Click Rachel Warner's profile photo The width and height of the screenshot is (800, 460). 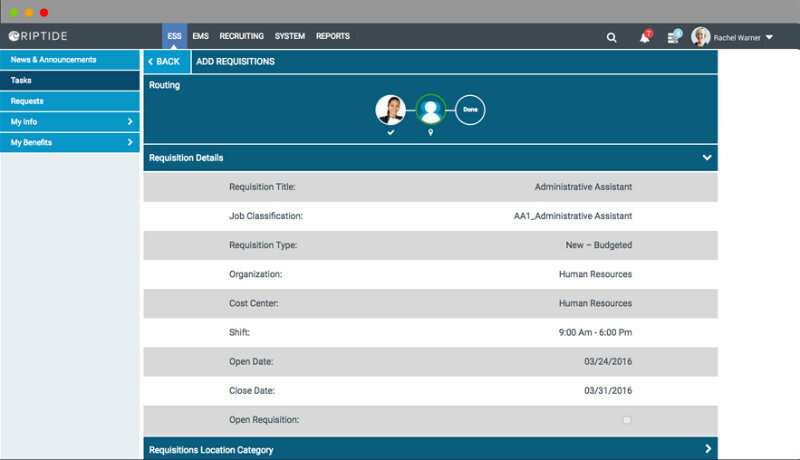coord(700,37)
